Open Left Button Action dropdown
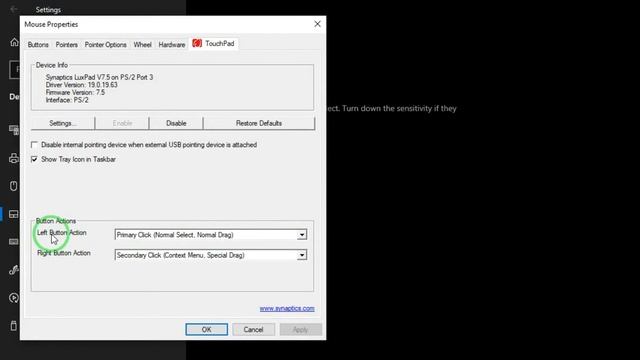 point(211,235)
